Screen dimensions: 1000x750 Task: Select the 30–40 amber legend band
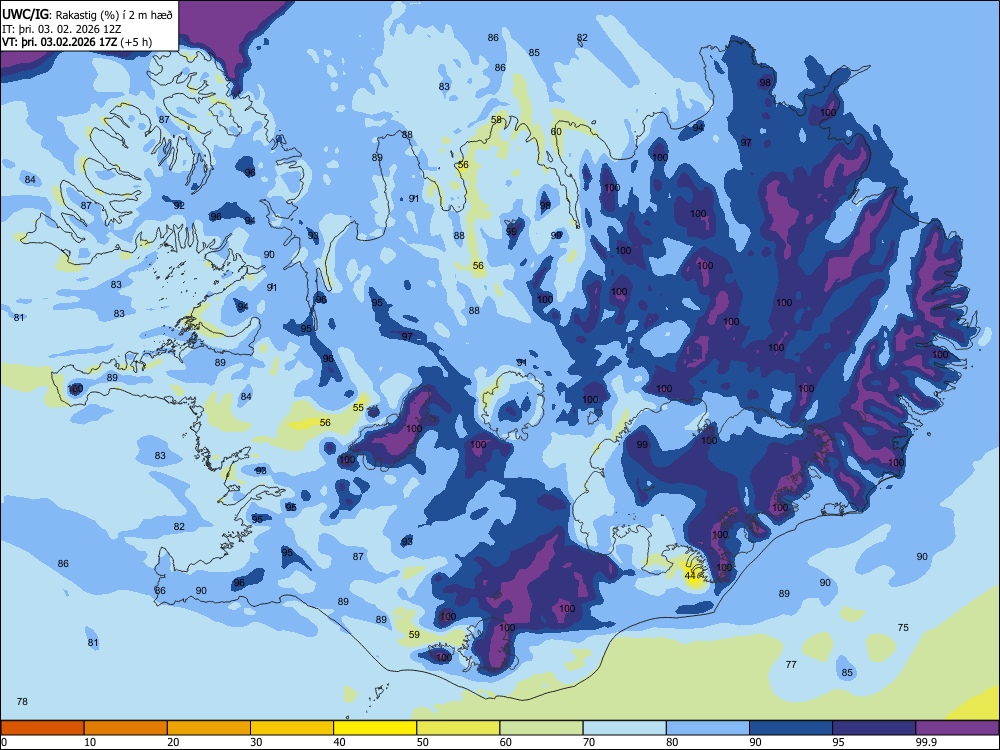[x=292, y=728]
